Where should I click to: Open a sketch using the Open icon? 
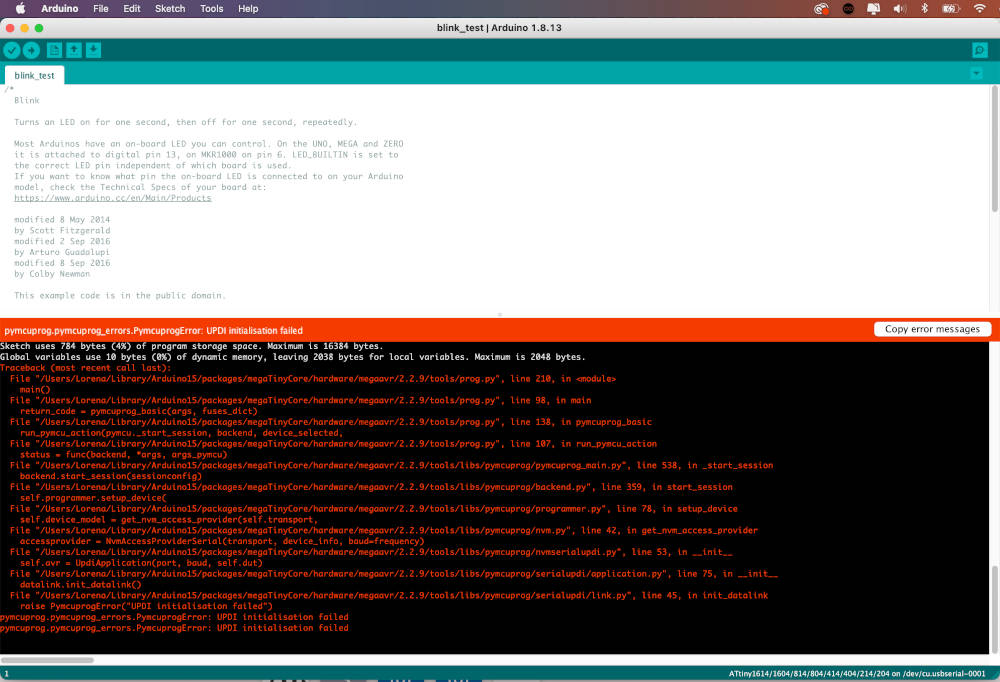tap(74, 50)
